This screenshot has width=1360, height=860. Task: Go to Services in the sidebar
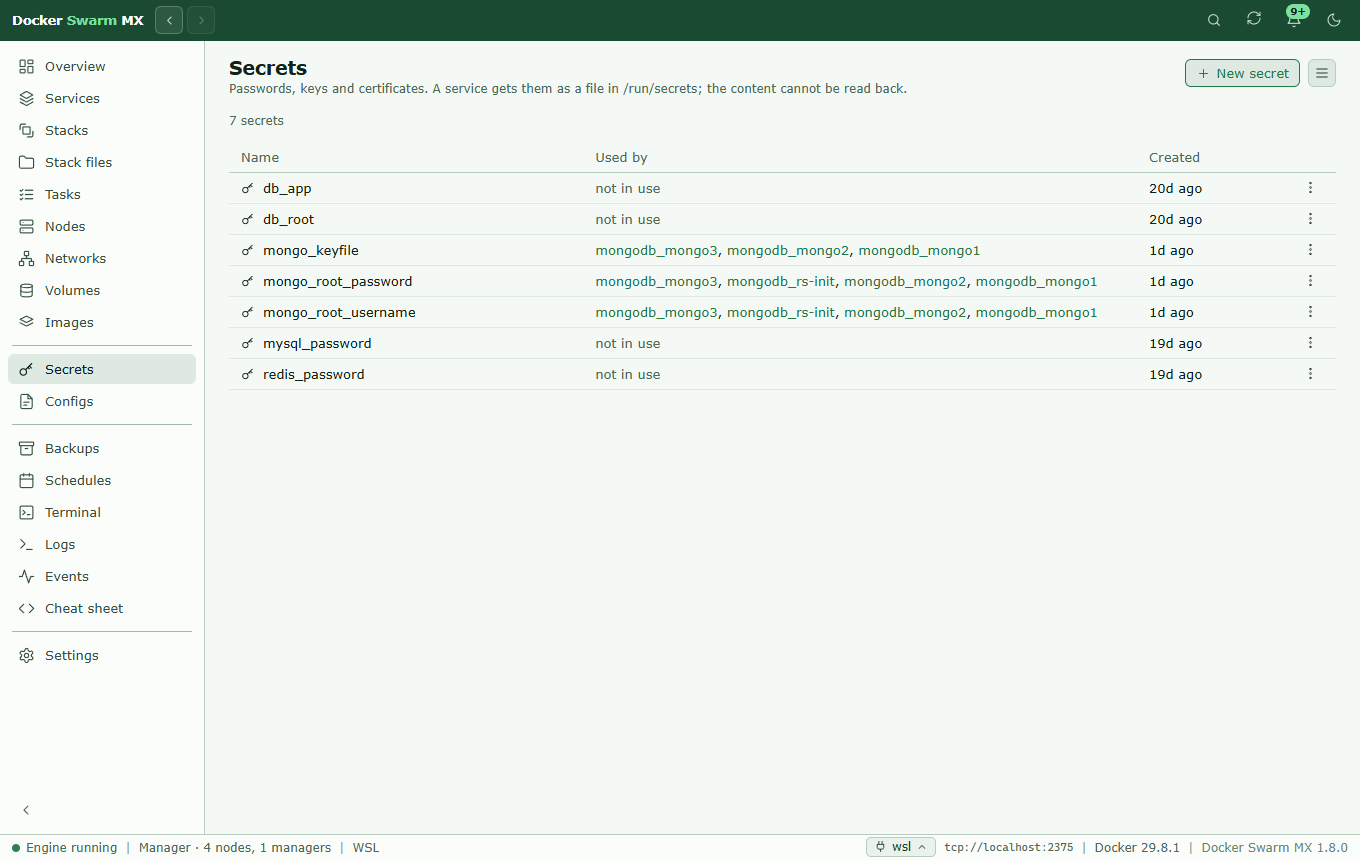(x=102, y=98)
